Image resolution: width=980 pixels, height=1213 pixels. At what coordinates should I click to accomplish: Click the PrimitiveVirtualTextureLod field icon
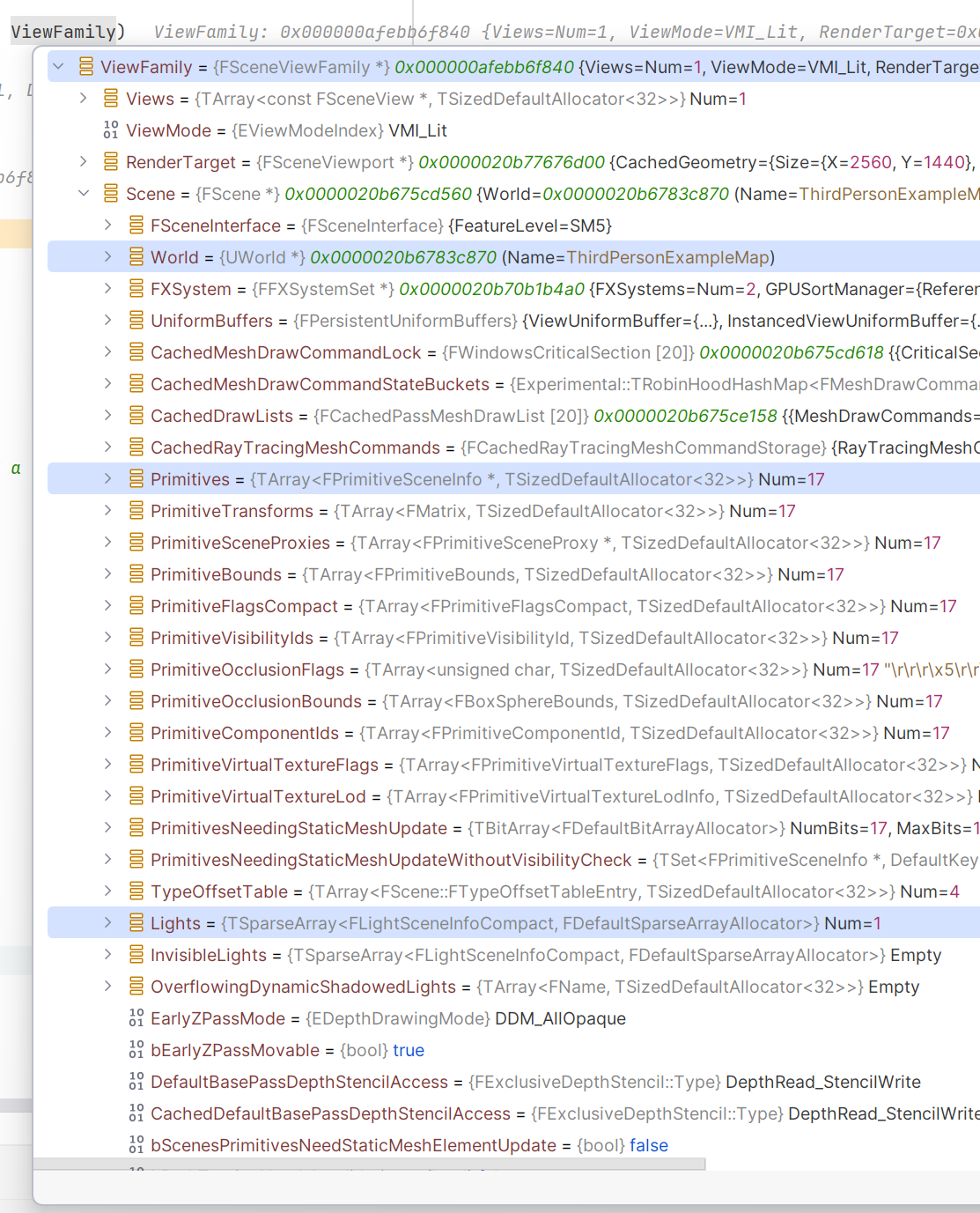pyautogui.click(x=136, y=796)
